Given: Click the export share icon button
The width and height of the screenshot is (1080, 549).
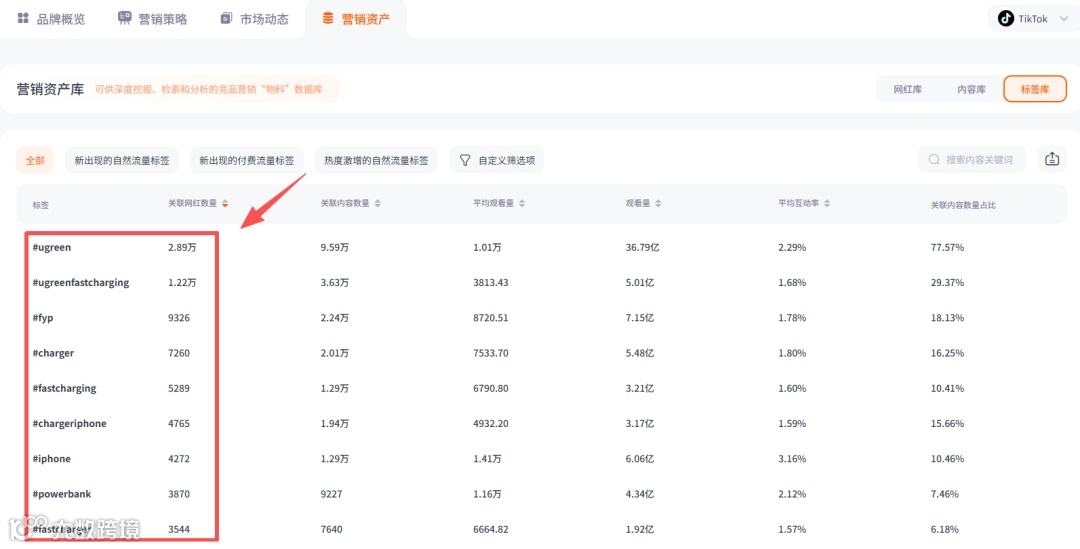Looking at the screenshot, I should click(x=1052, y=159).
